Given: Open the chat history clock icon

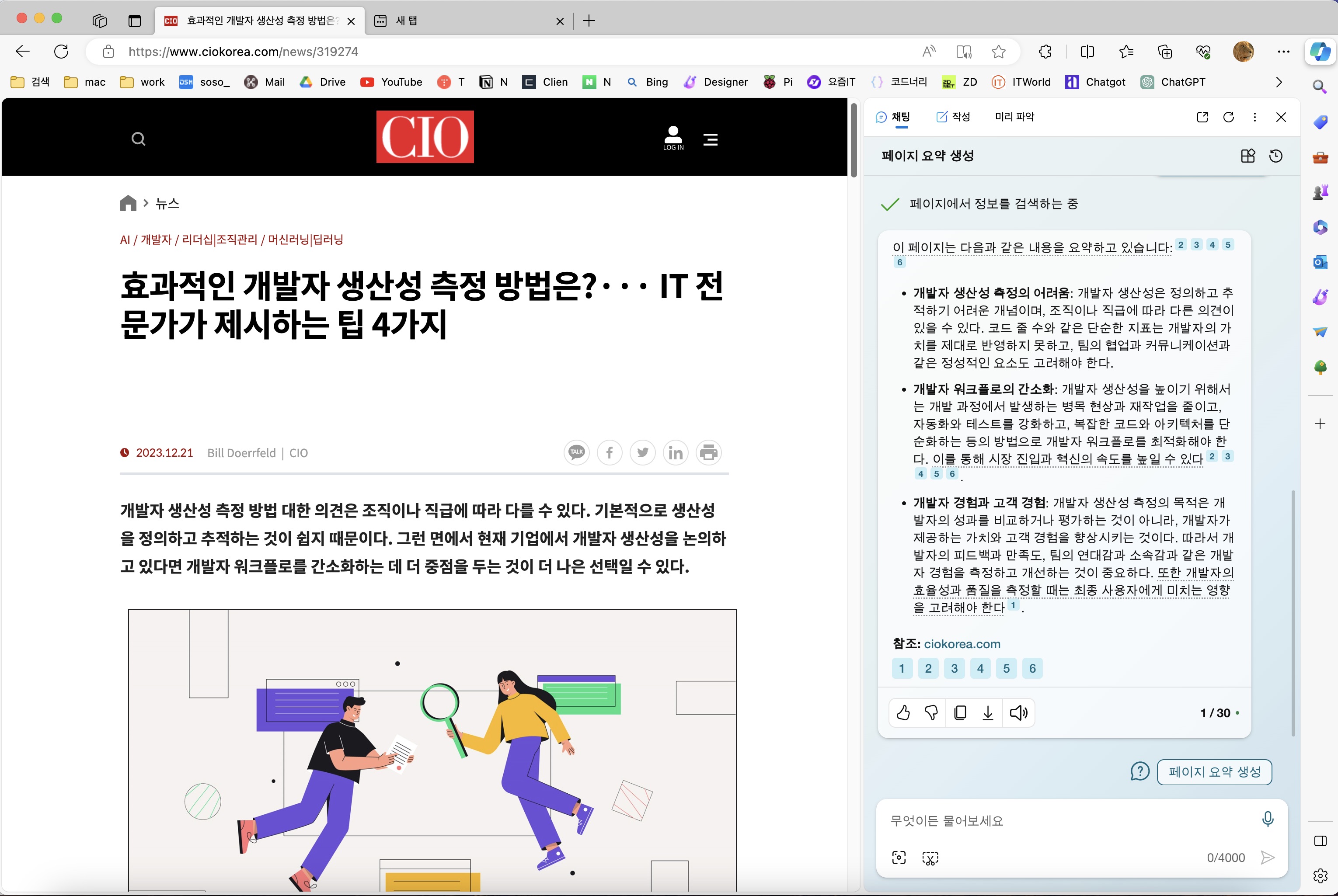Looking at the screenshot, I should point(1276,156).
